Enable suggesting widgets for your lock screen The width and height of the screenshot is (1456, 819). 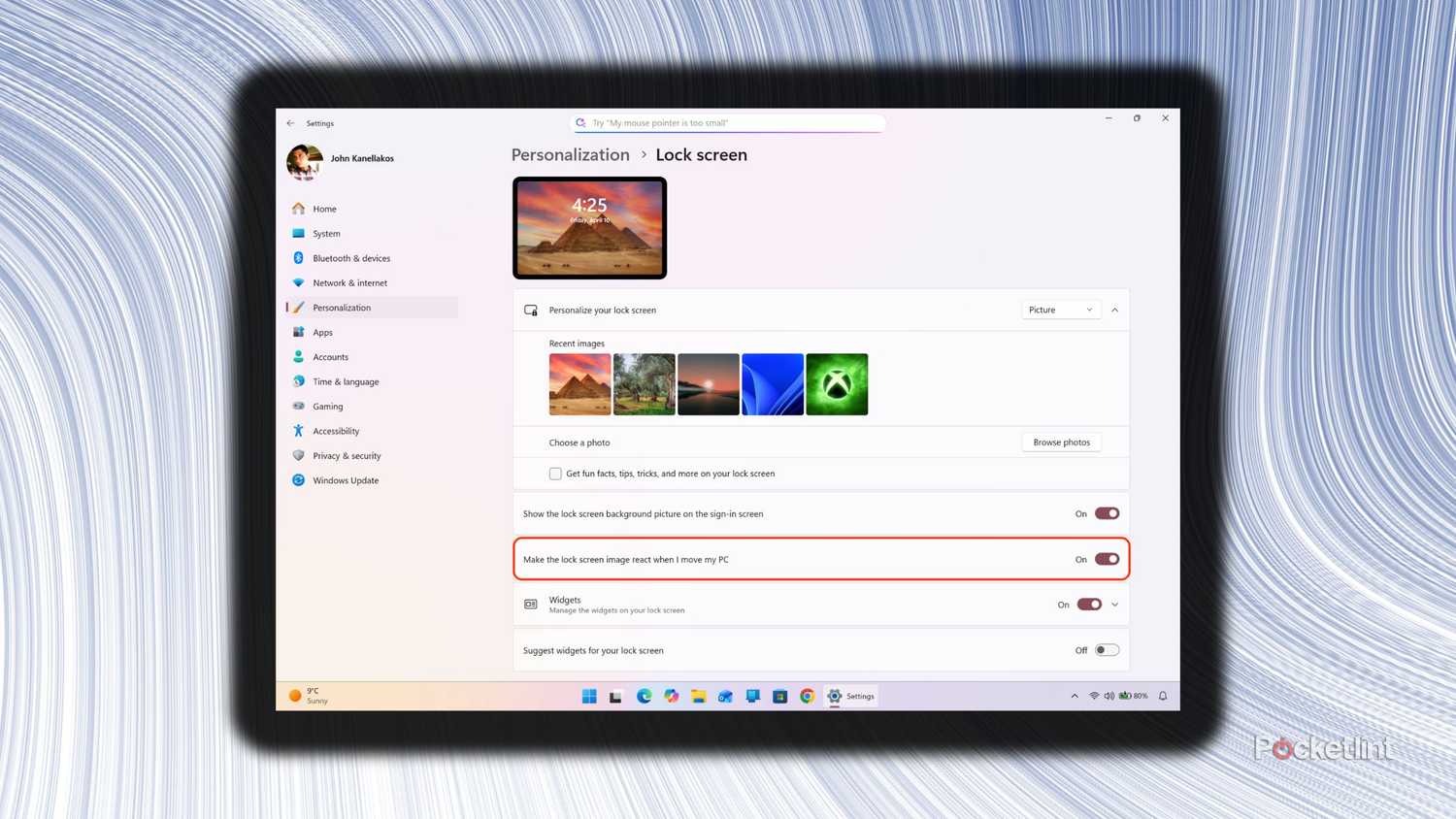click(1106, 649)
